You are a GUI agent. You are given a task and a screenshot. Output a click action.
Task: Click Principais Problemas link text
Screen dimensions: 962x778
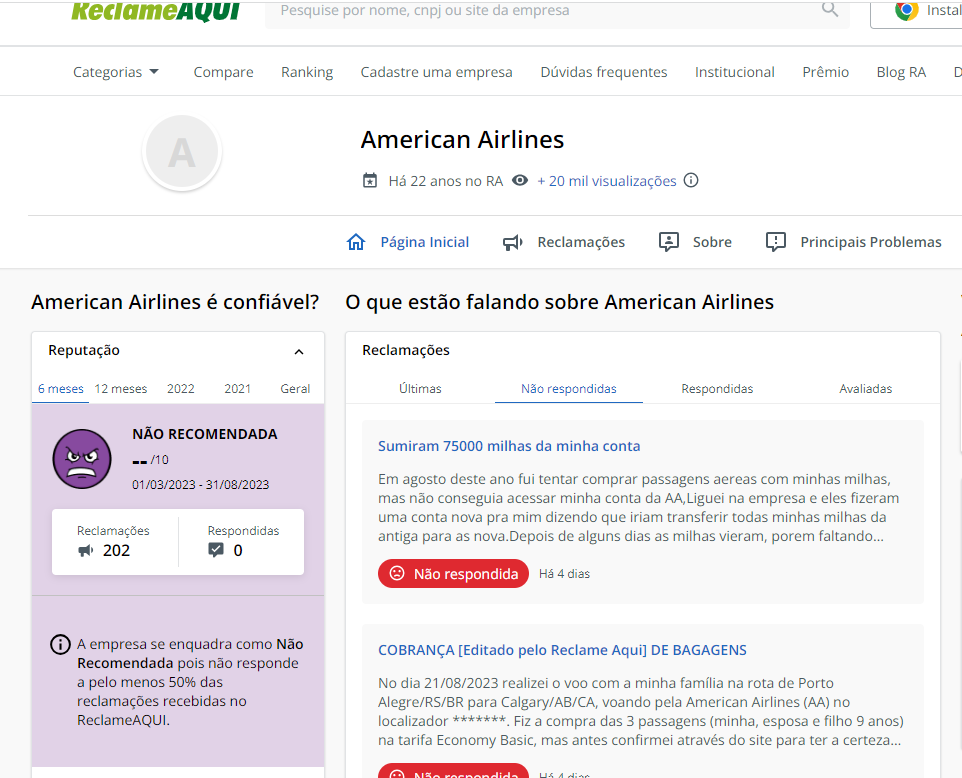click(x=871, y=242)
